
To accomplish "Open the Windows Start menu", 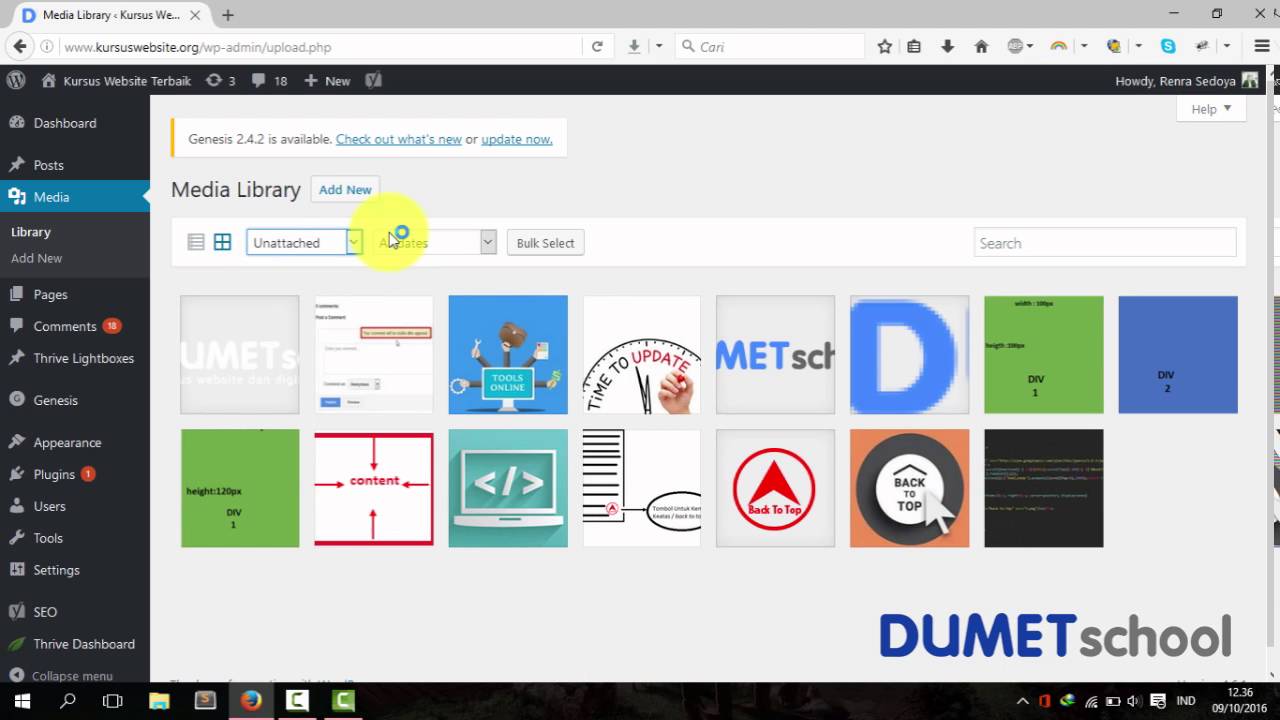I will 22,701.
